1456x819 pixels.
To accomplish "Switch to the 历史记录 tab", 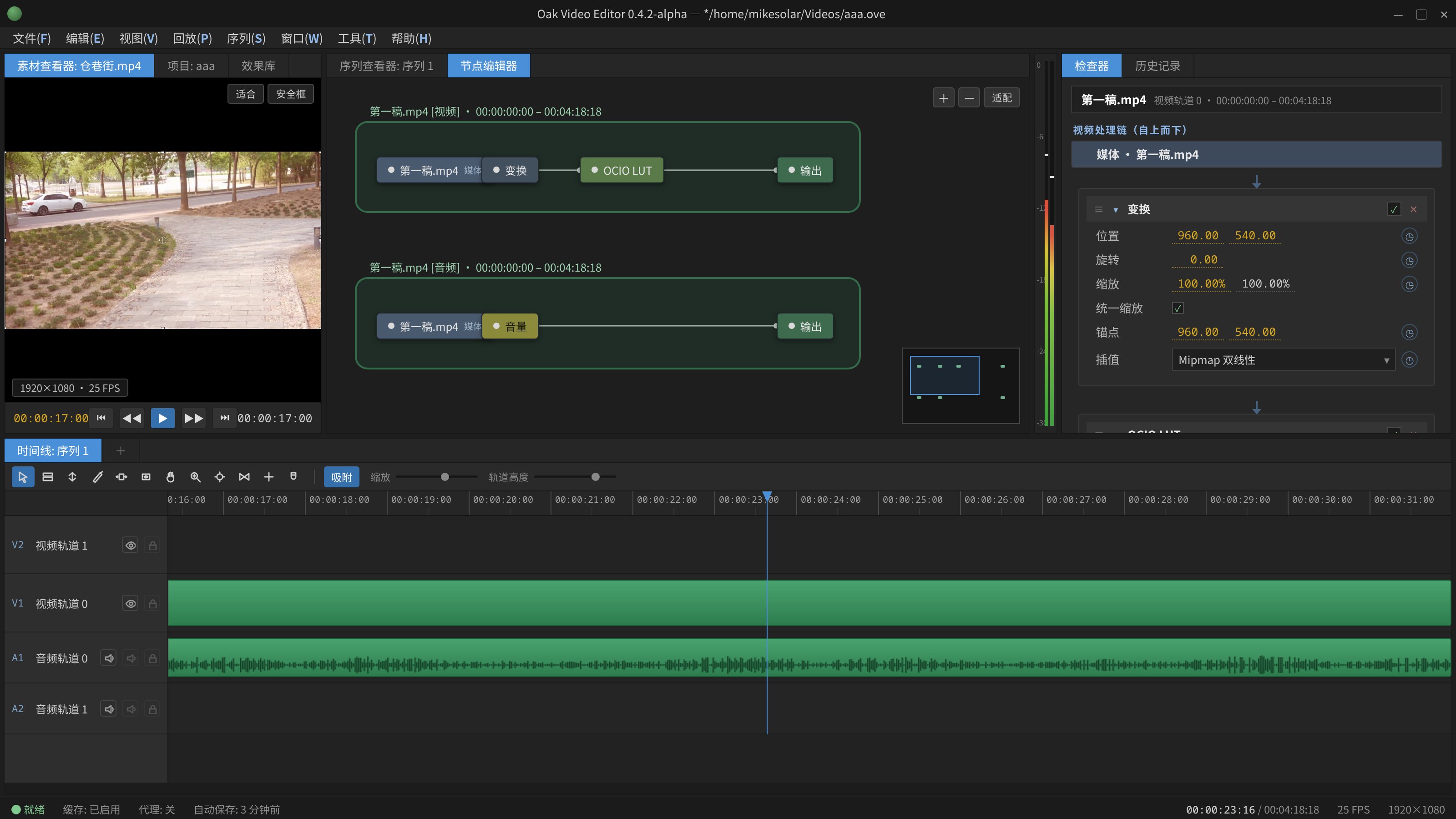I will click(x=1158, y=66).
